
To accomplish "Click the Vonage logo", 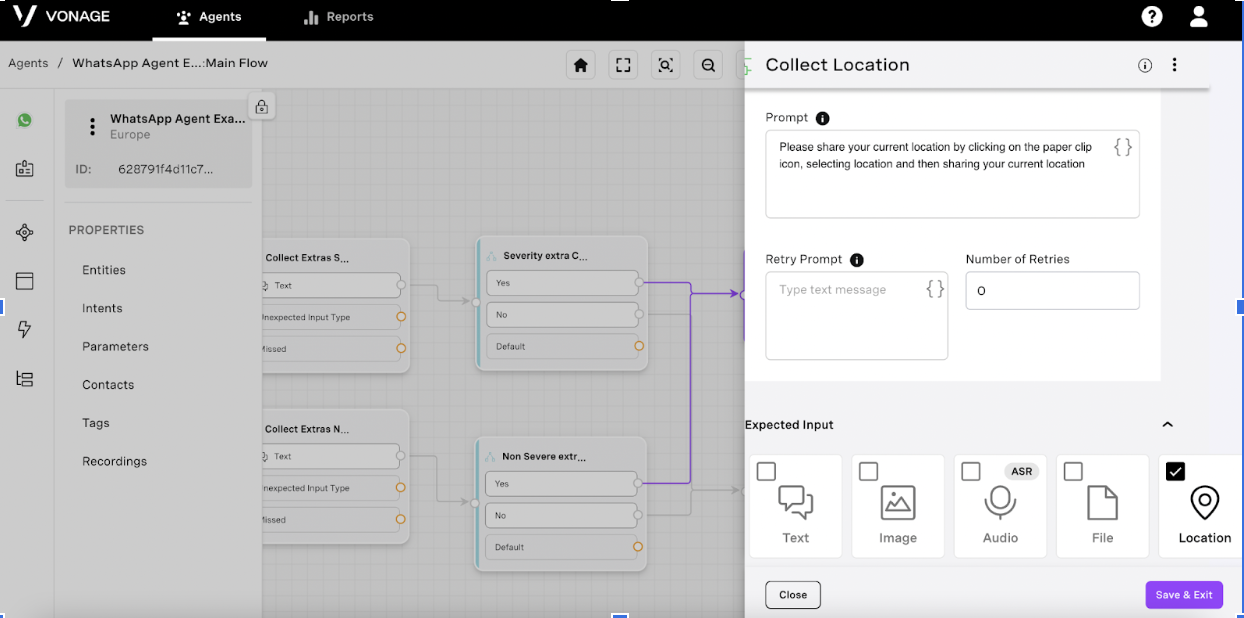I will 62,16.
